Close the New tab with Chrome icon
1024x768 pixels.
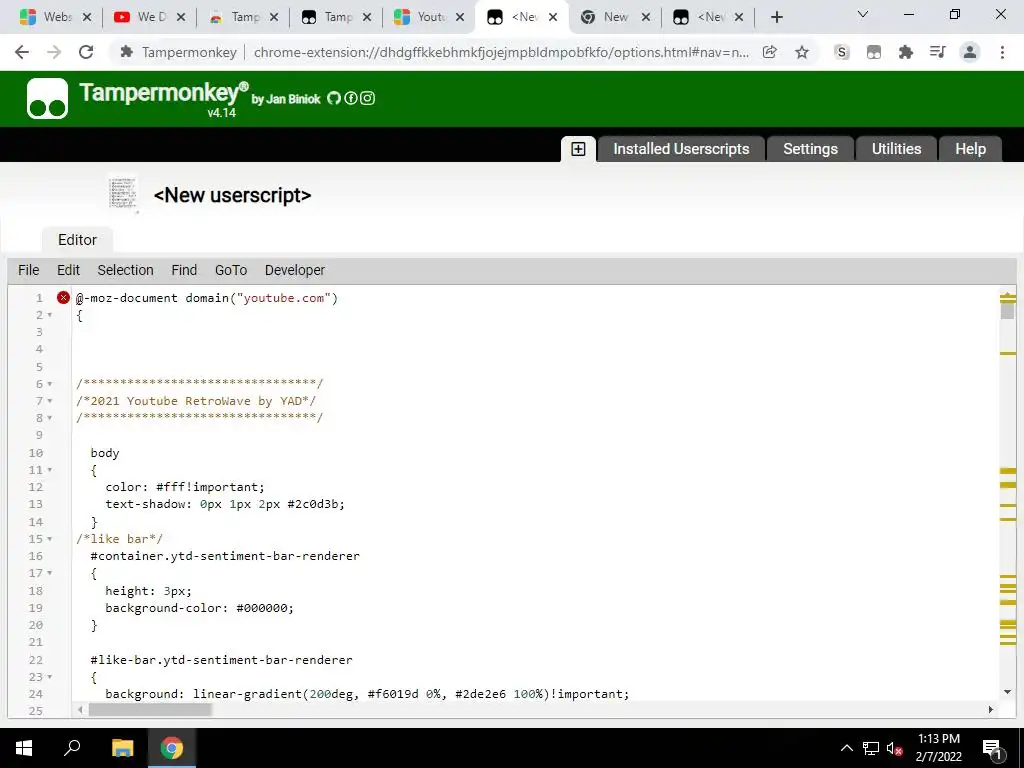(646, 18)
